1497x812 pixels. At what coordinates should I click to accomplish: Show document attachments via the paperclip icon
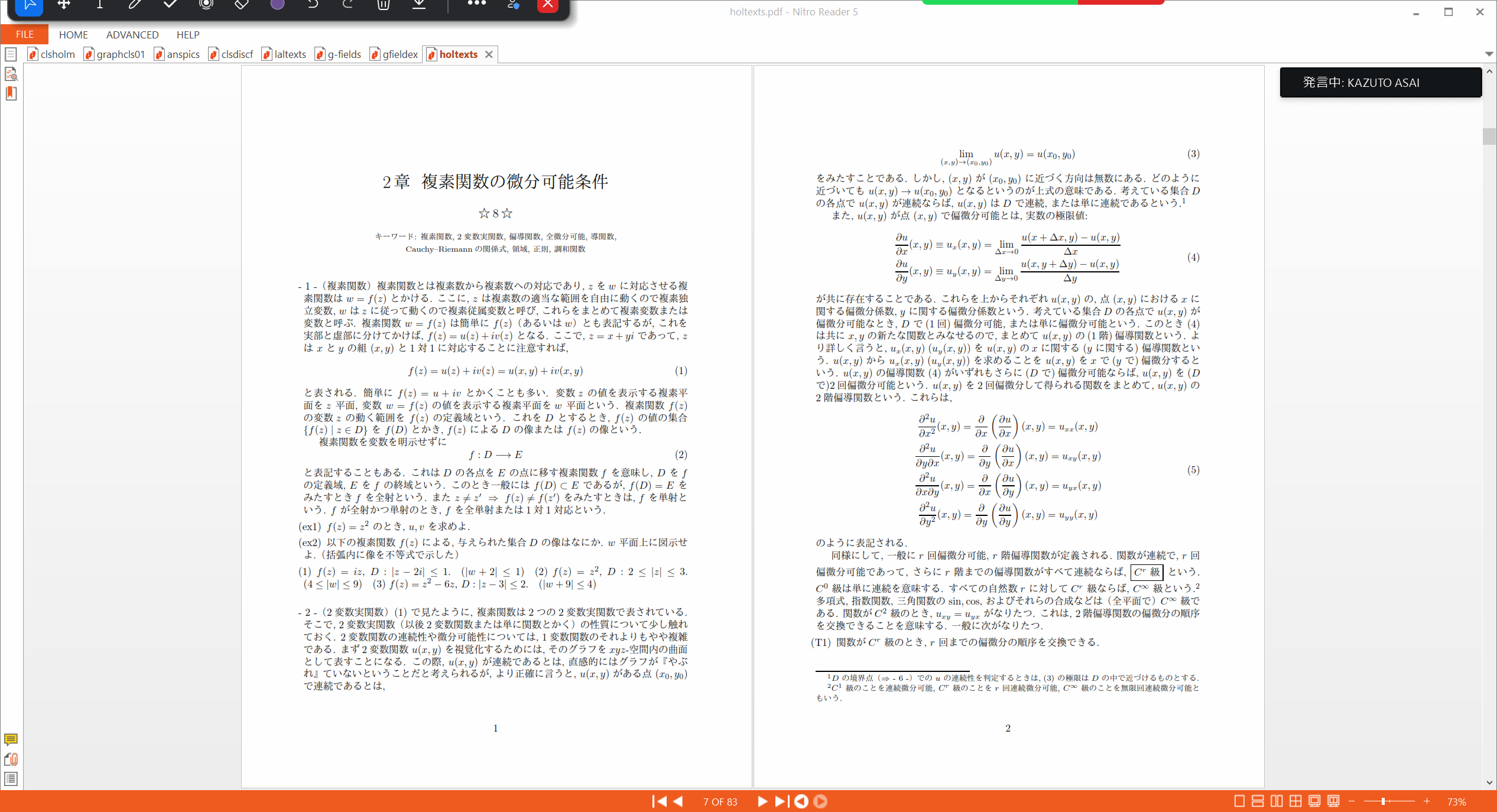[x=11, y=759]
